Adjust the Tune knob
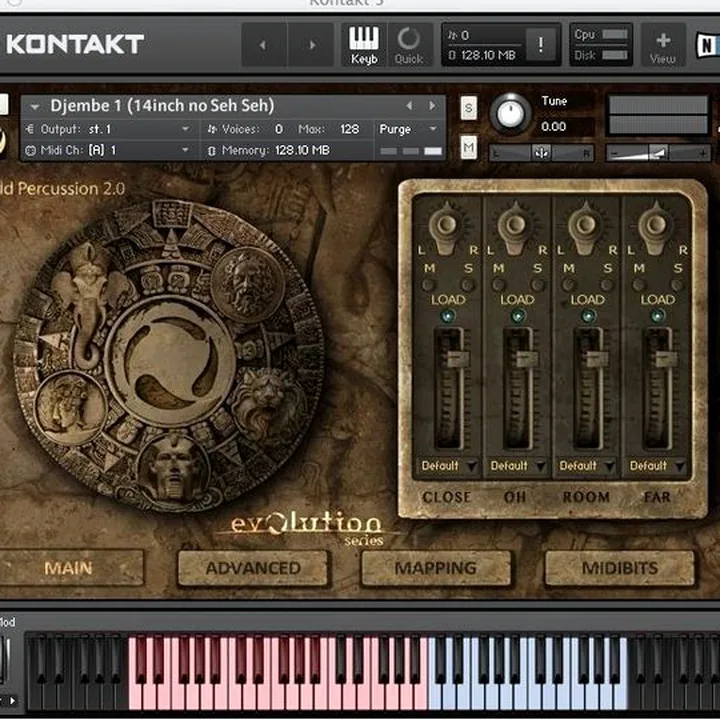 coord(510,113)
